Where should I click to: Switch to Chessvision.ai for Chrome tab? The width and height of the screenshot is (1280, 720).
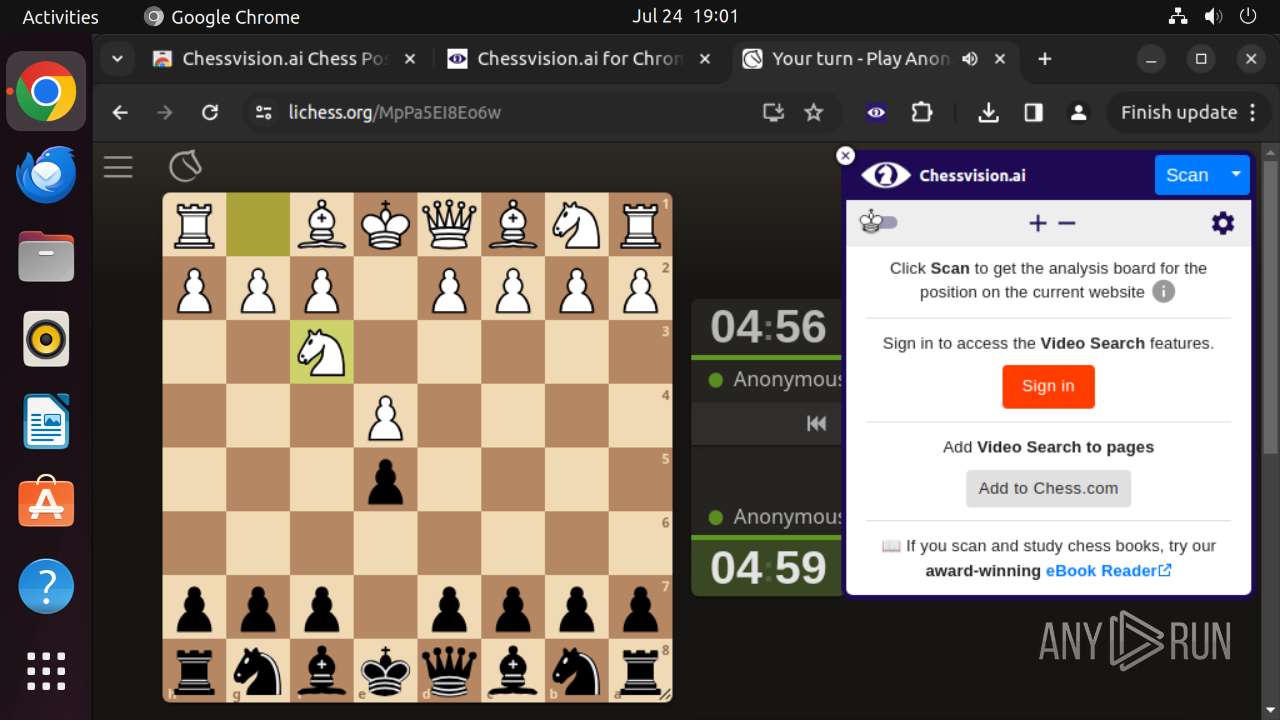[x=580, y=59]
